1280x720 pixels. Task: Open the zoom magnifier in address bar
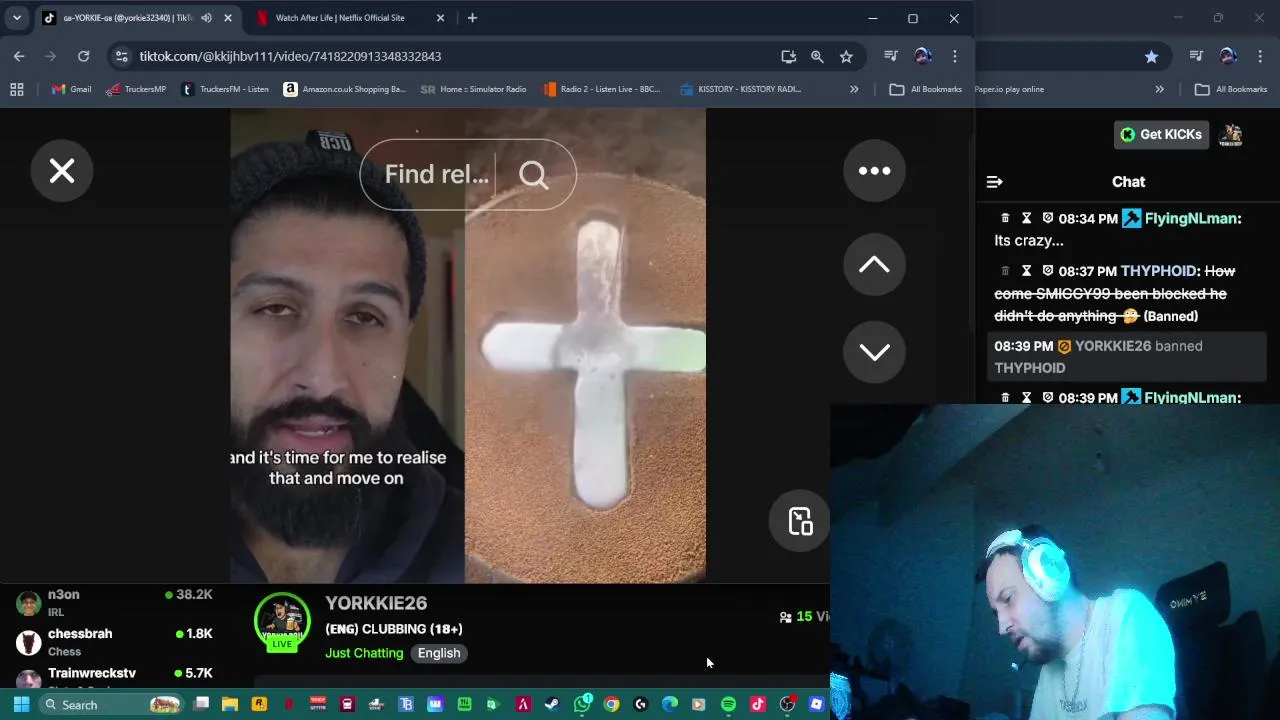tap(817, 56)
